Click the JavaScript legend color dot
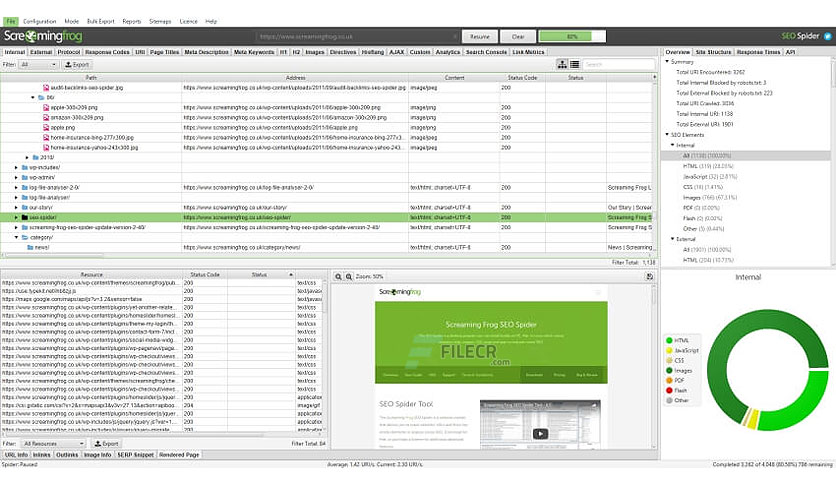Screen dimensions: 836x484 669,350
